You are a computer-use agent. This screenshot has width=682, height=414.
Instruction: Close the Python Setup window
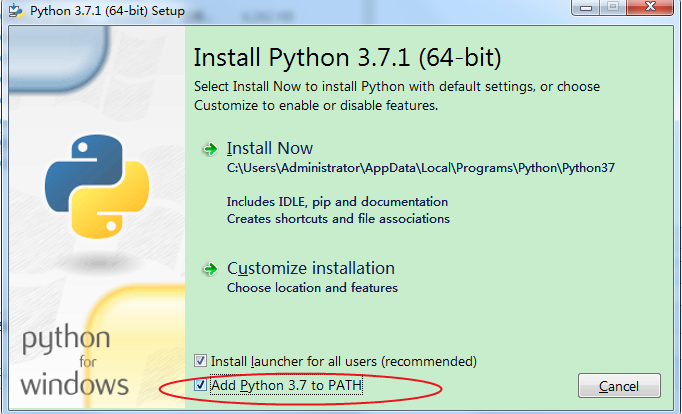click(x=650, y=7)
